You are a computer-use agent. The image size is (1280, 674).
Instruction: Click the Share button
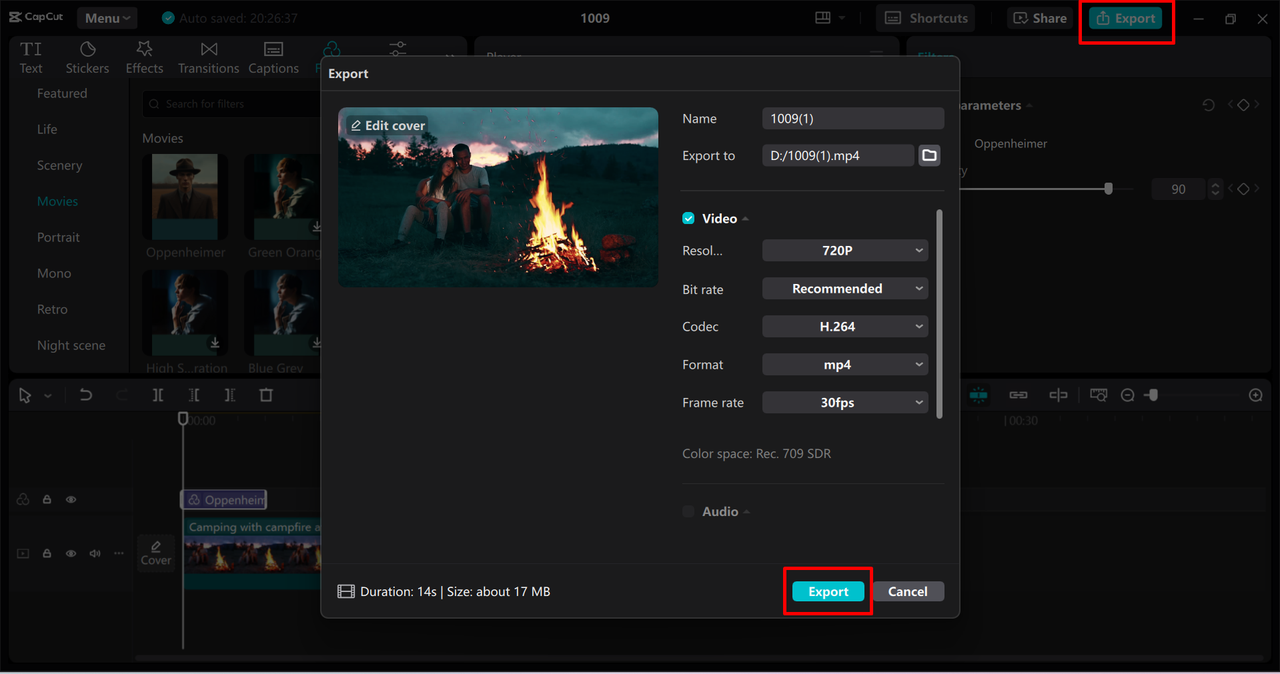point(1041,18)
